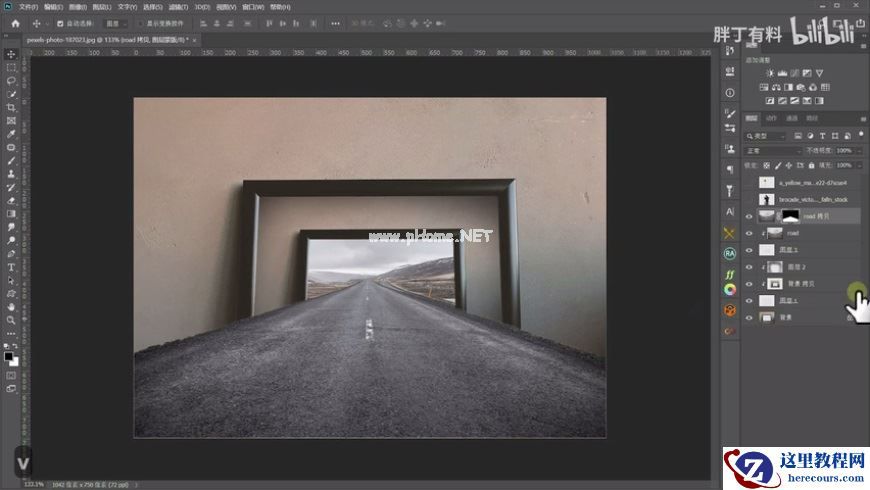Click the lock all layer icon
The height and width of the screenshot is (490, 870).
coord(812,165)
